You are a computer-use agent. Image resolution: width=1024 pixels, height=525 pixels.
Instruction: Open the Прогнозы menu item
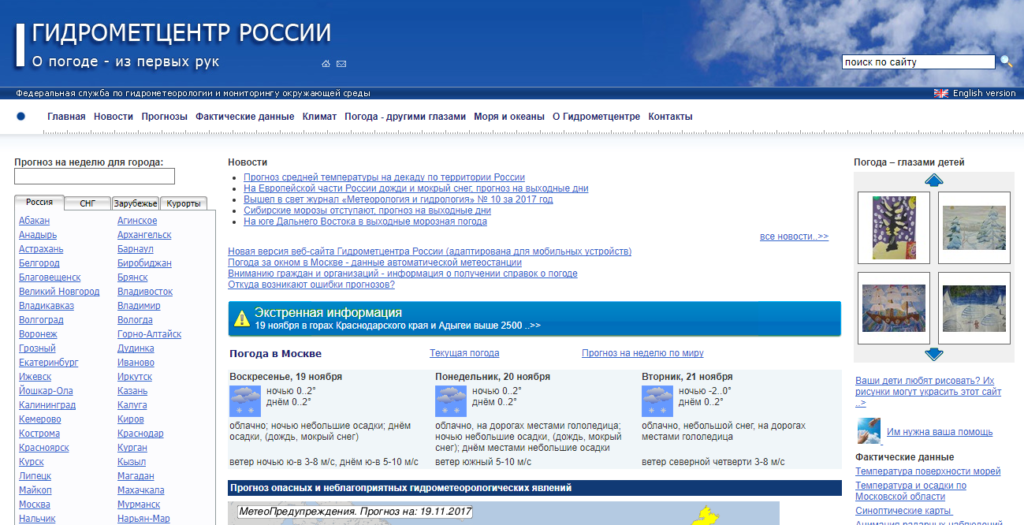pos(164,117)
